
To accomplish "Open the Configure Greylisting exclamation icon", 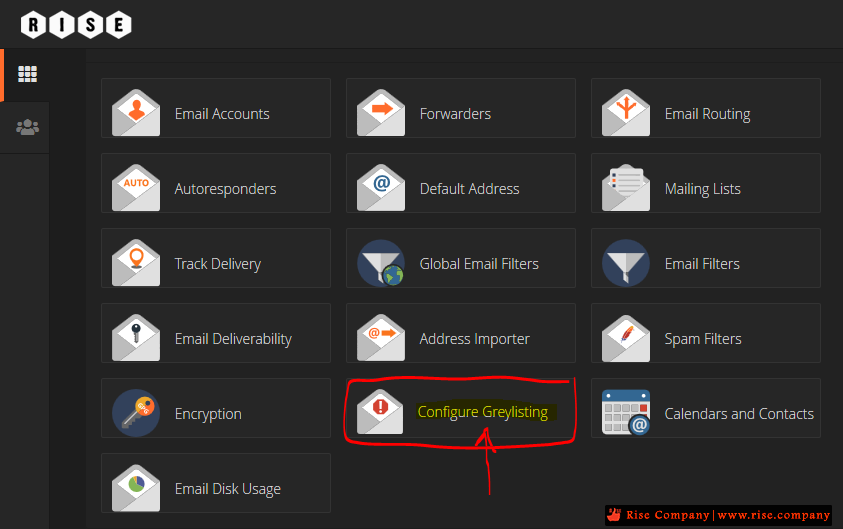I will 380,411.
